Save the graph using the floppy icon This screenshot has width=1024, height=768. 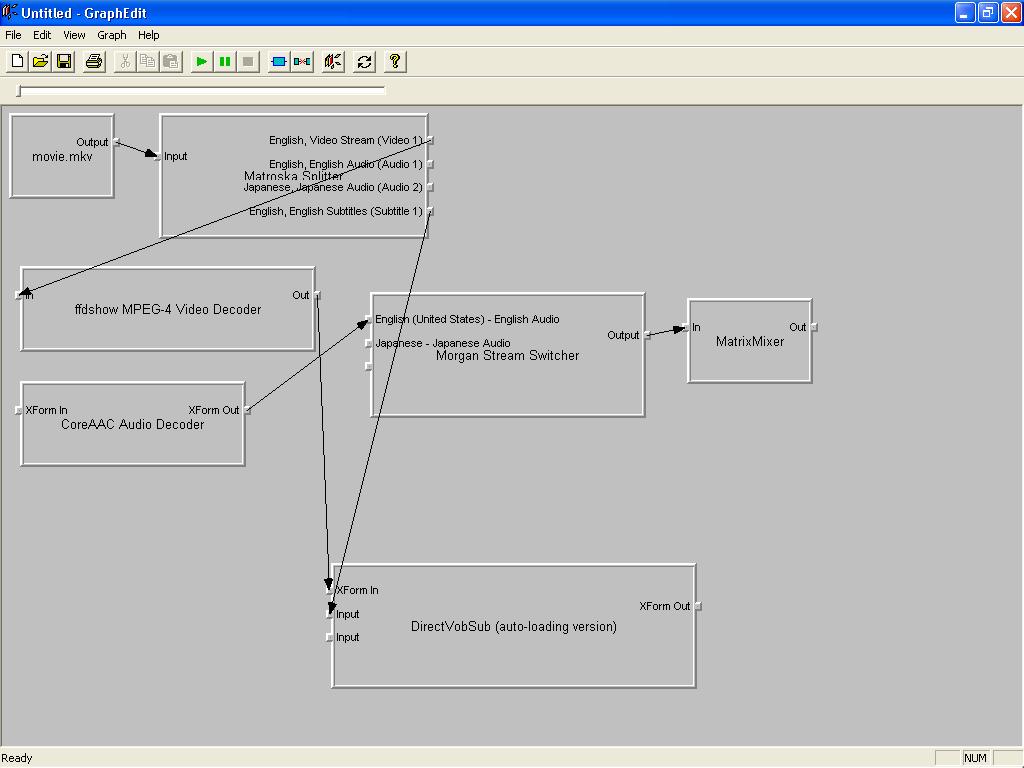(x=64, y=61)
